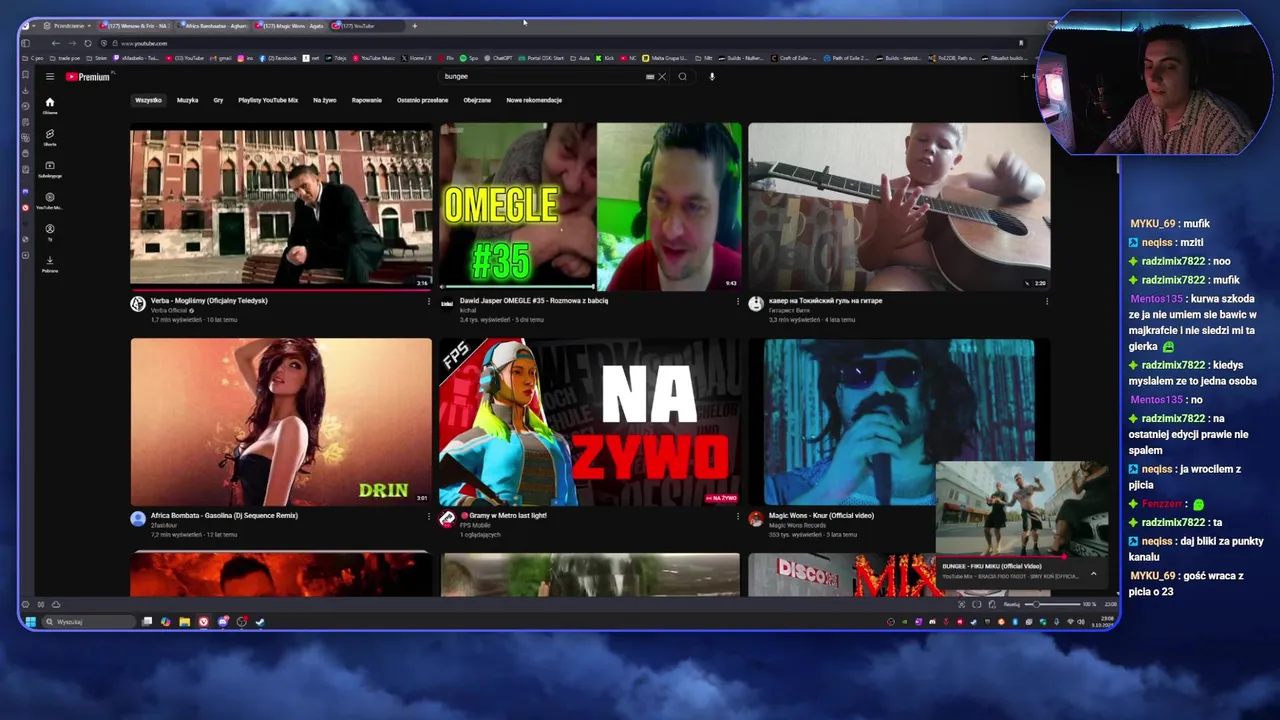Screen dimensions: 1280x720
Task: Expand the mini player chevron
Action: [x=1093, y=574]
